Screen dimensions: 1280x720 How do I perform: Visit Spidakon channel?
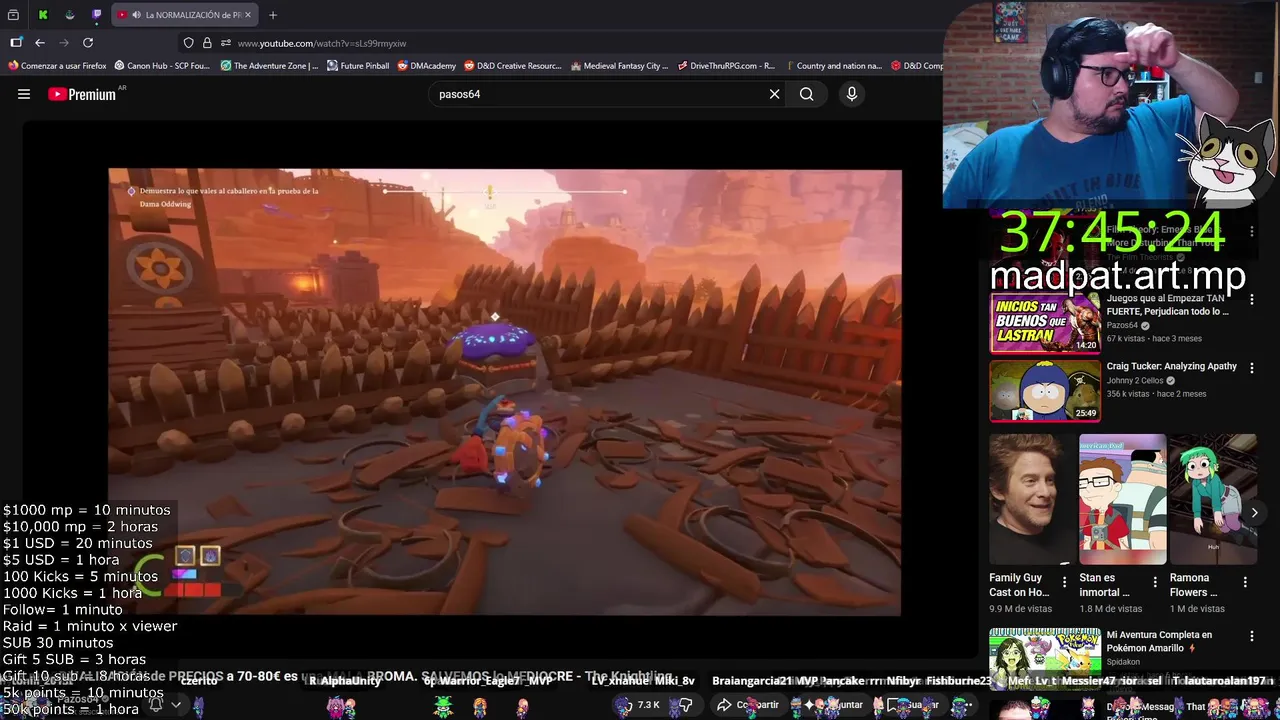tap(1122, 662)
